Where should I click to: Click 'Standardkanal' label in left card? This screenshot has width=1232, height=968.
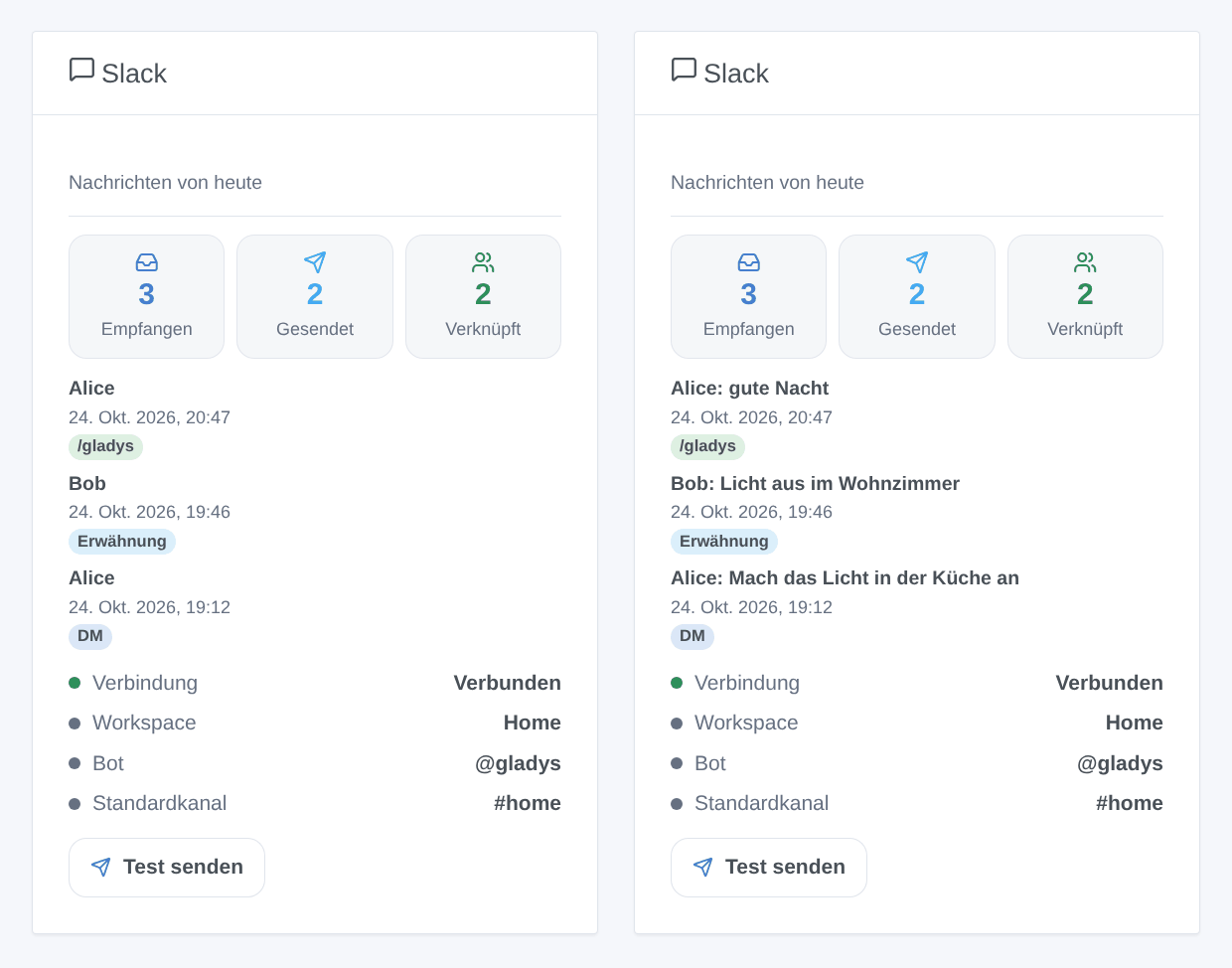pos(159,803)
